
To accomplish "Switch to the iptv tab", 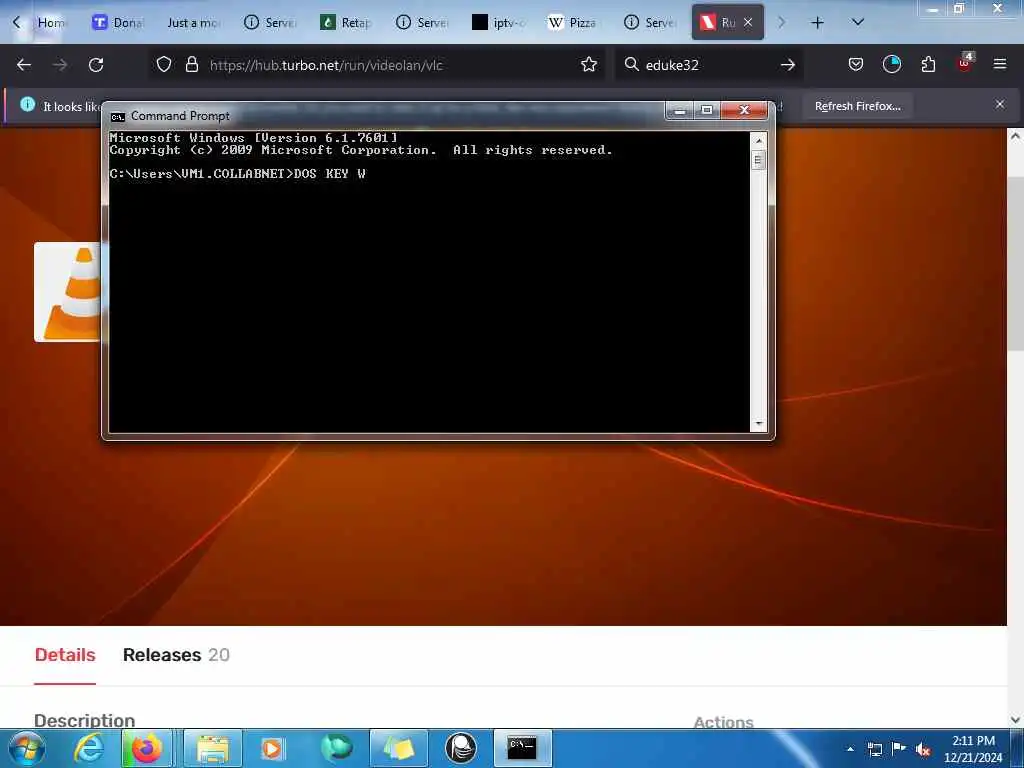I will [x=498, y=23].
